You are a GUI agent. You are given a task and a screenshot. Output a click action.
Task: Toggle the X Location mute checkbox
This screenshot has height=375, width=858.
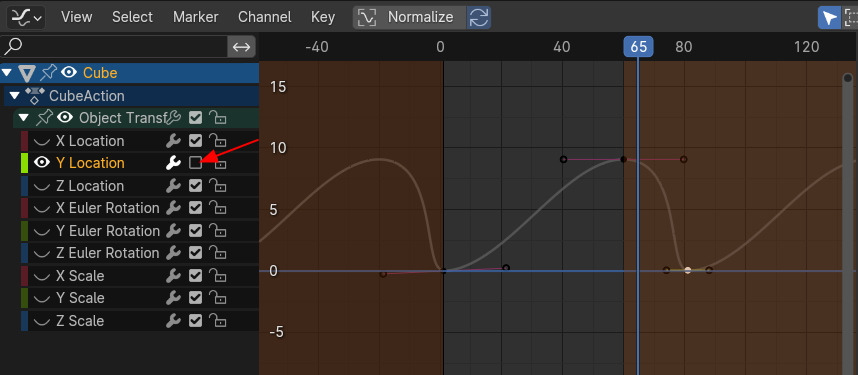click(x=195, y=141)
